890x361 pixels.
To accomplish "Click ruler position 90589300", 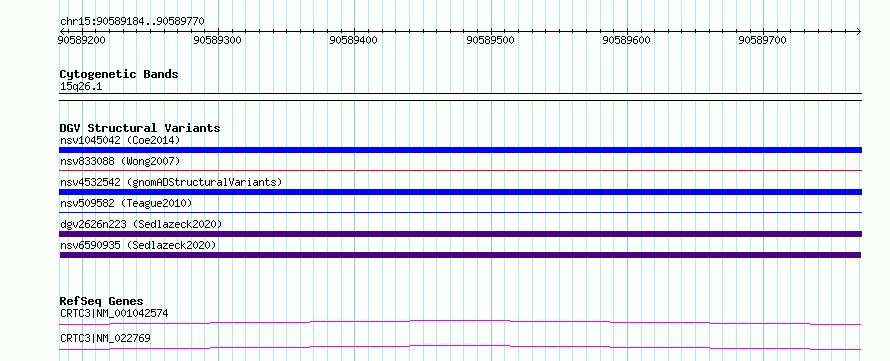I will tap(218, 41).
